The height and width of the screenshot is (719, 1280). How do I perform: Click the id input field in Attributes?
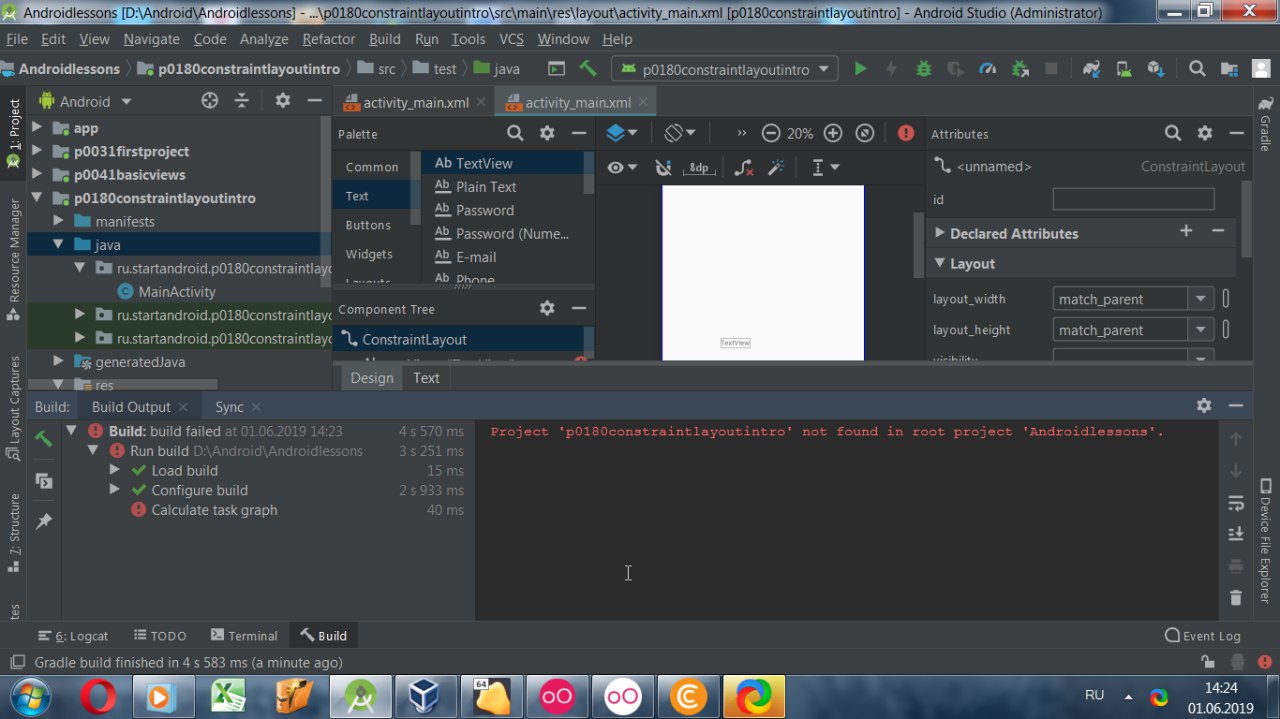coord(1133,199)
